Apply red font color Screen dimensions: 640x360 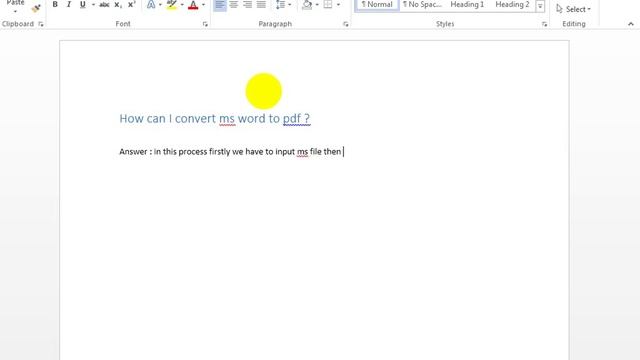[x=193, y=4]
